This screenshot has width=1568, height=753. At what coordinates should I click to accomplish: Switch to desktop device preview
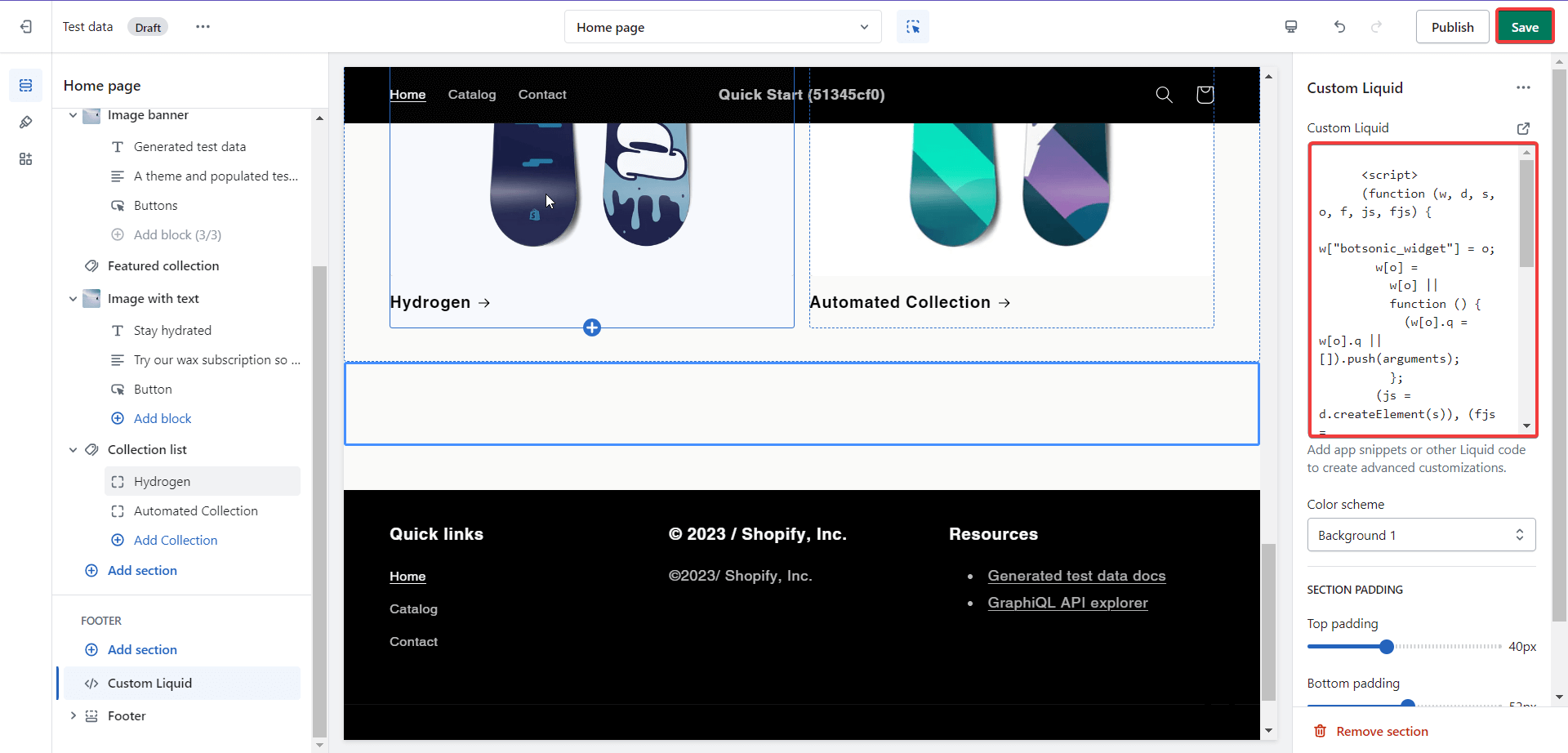1290,27
